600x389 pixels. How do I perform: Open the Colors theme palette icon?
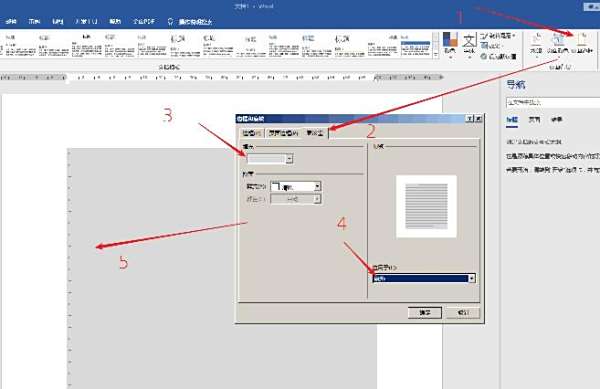pos(450,43)
